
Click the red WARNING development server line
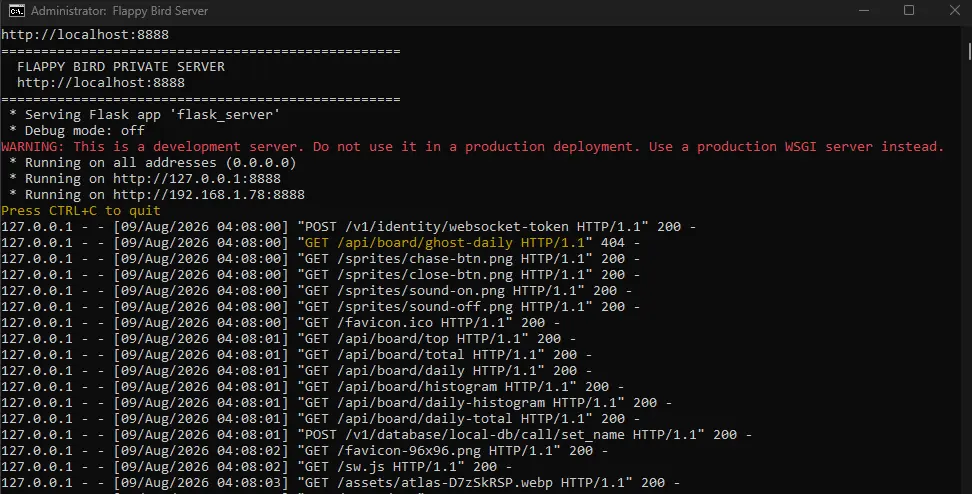click(472, 147)
